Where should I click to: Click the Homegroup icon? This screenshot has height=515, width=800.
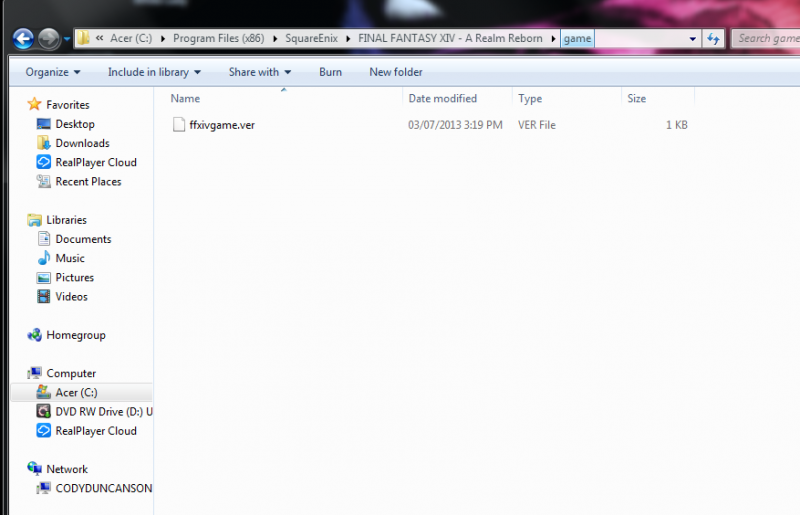click(x=35, y=335)
